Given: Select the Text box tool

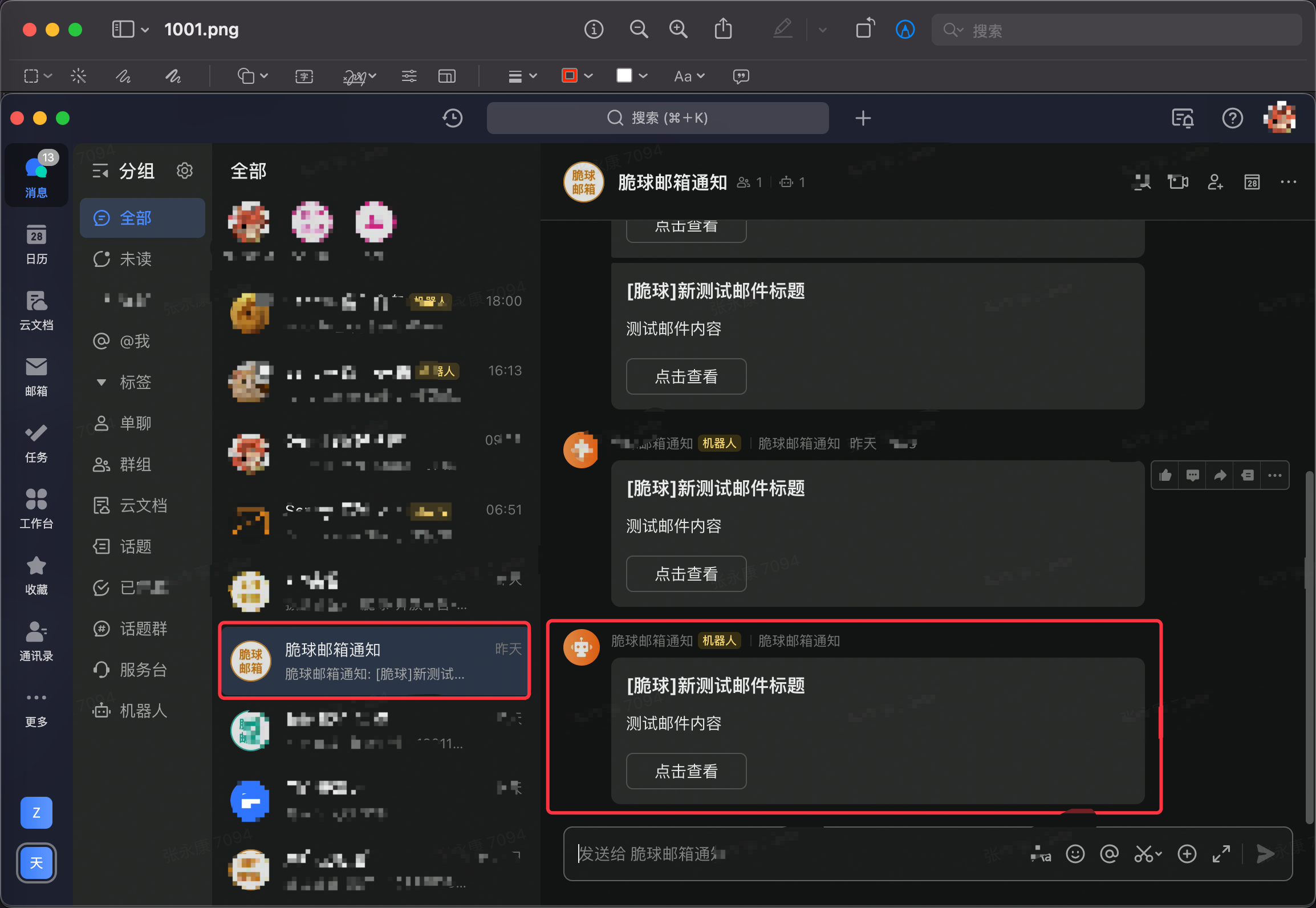Looking at the screenshot, I should [x=304, y=76].
